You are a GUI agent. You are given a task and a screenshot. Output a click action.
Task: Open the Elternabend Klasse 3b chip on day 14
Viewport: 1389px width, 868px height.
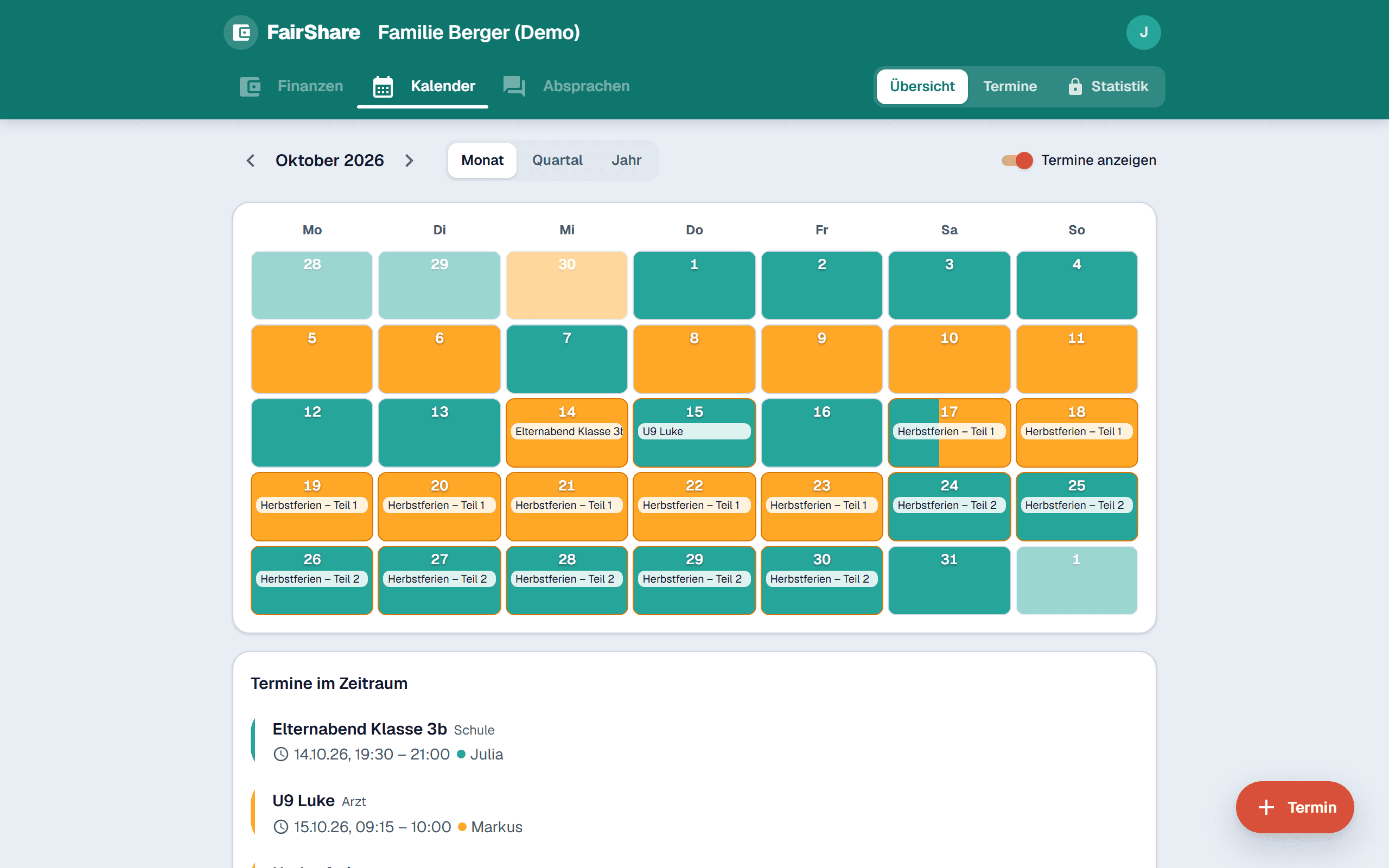click(x=566, y=432)
